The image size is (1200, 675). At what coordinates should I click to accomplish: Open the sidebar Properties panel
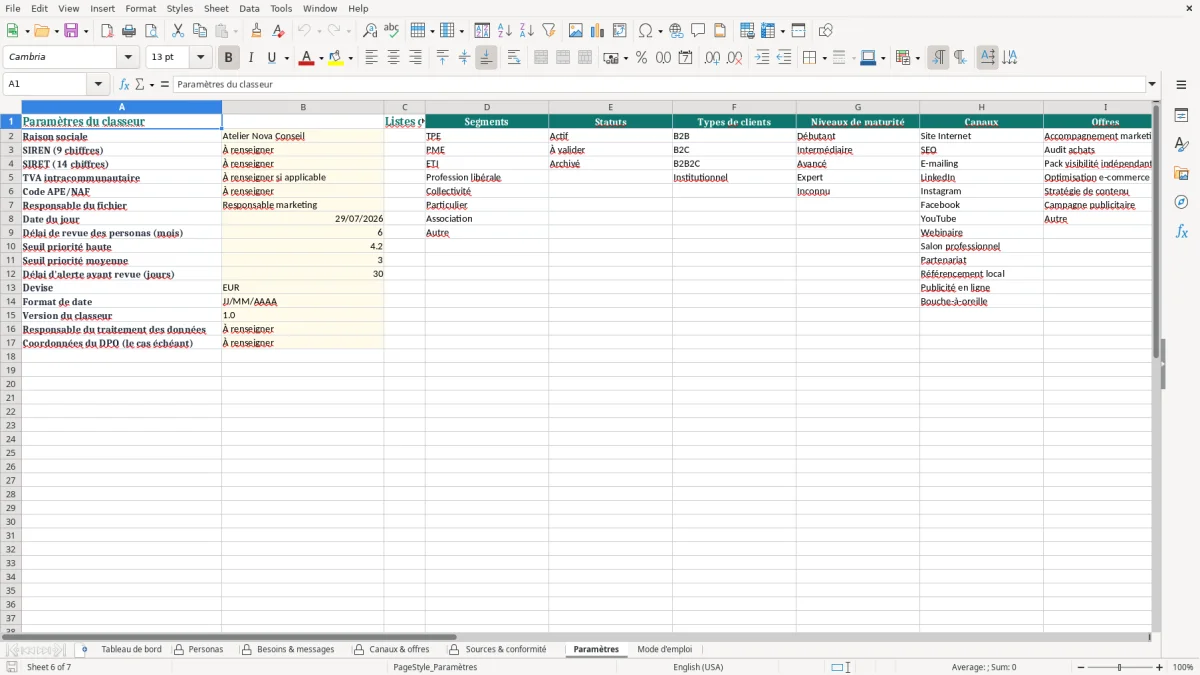tap(1181, 115)
